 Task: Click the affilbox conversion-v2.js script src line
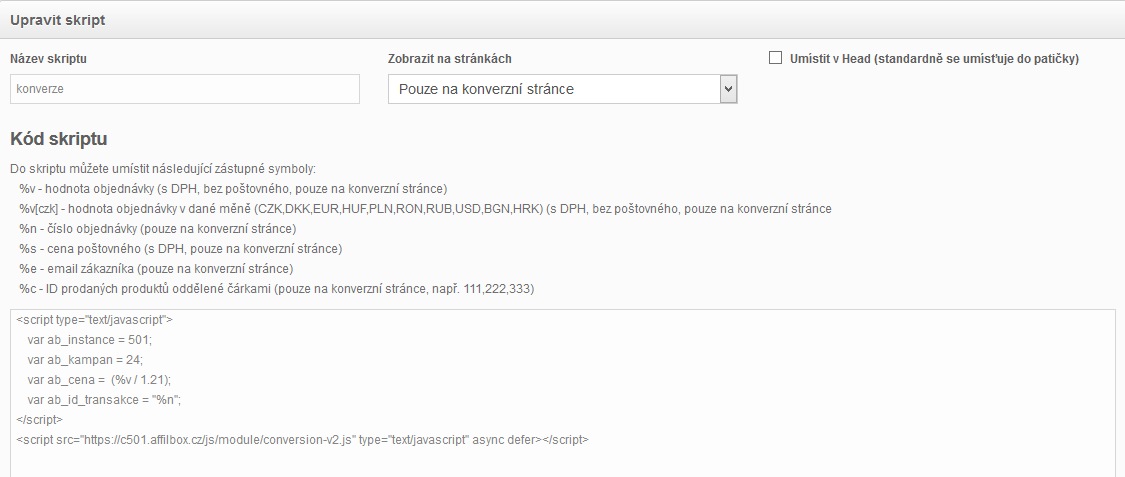click(302, 440)
